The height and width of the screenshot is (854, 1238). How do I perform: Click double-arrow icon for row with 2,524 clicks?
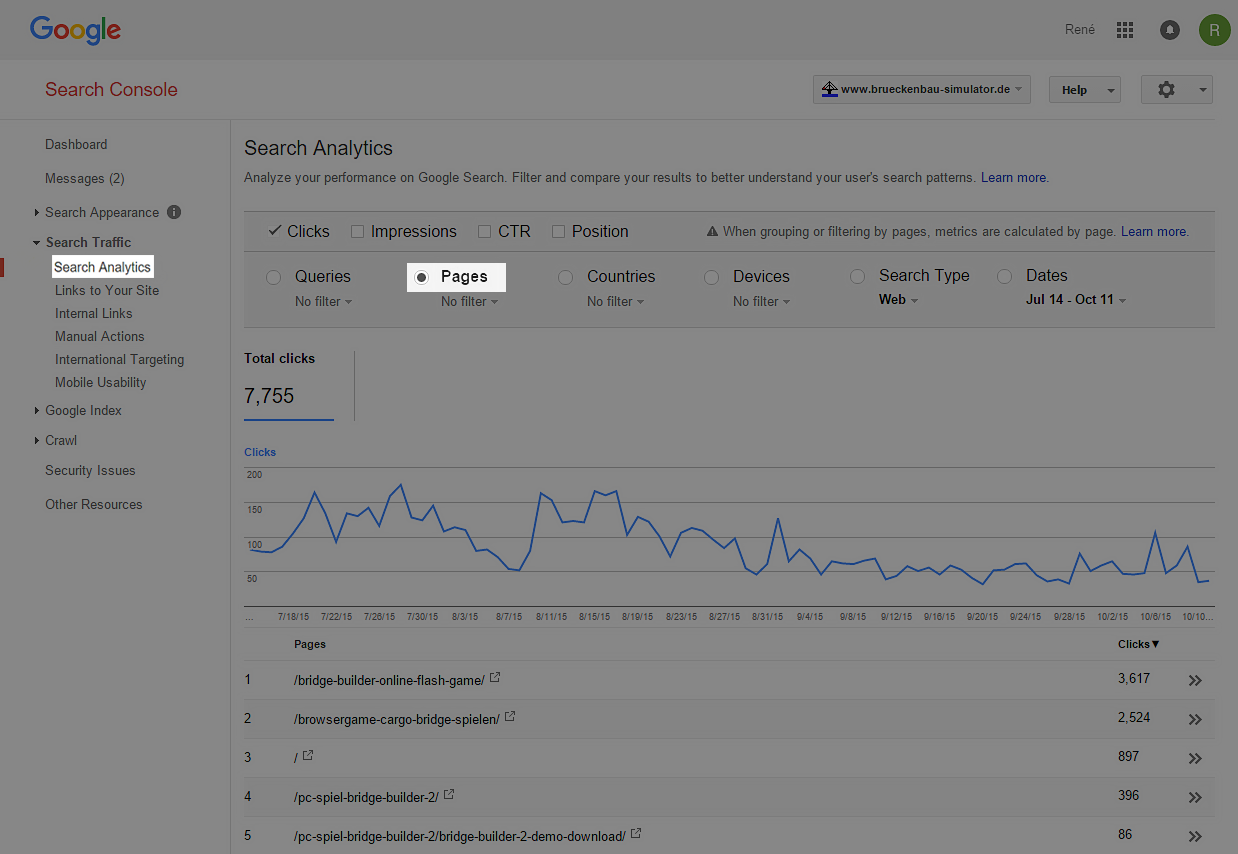tap(1194, 720)
